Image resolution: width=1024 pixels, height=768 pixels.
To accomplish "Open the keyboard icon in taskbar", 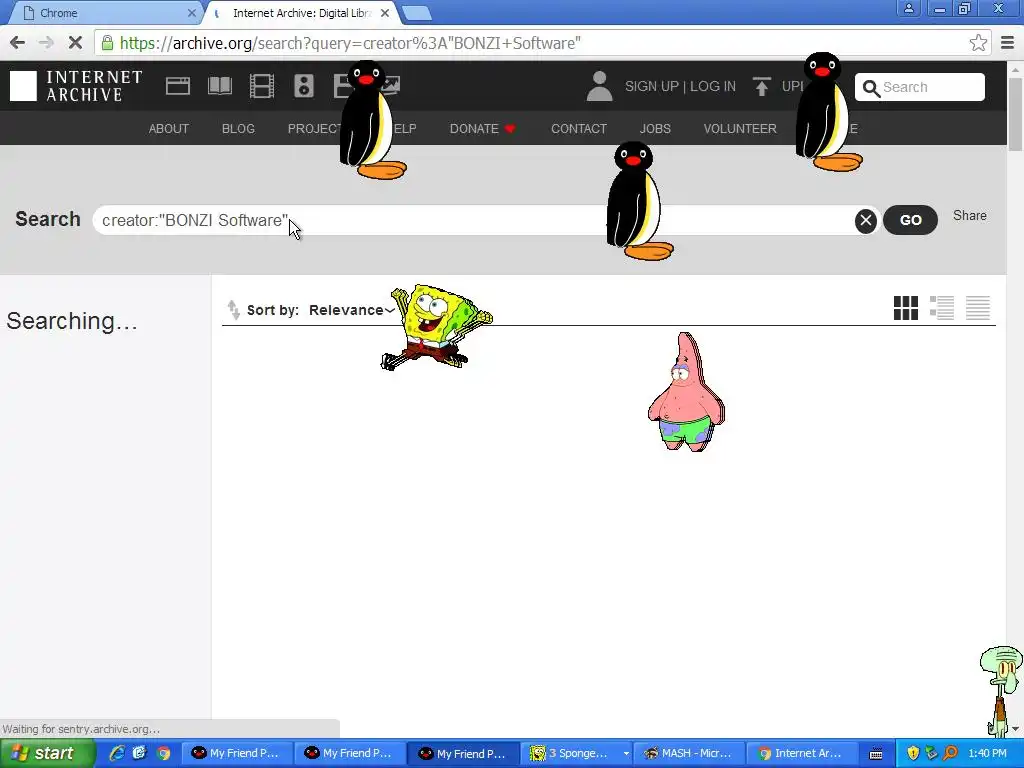I will (876, 754).
